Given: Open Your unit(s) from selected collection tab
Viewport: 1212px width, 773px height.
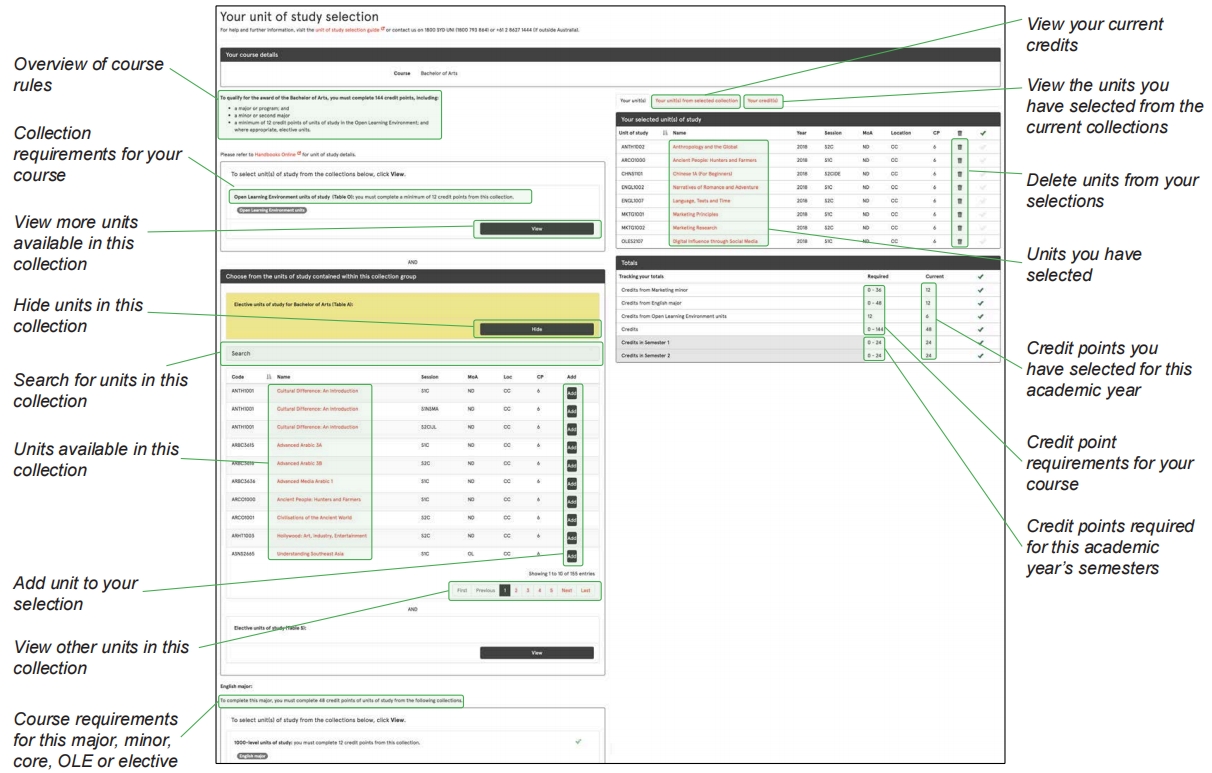Looking at the screenshot, I should click(696, 101).
